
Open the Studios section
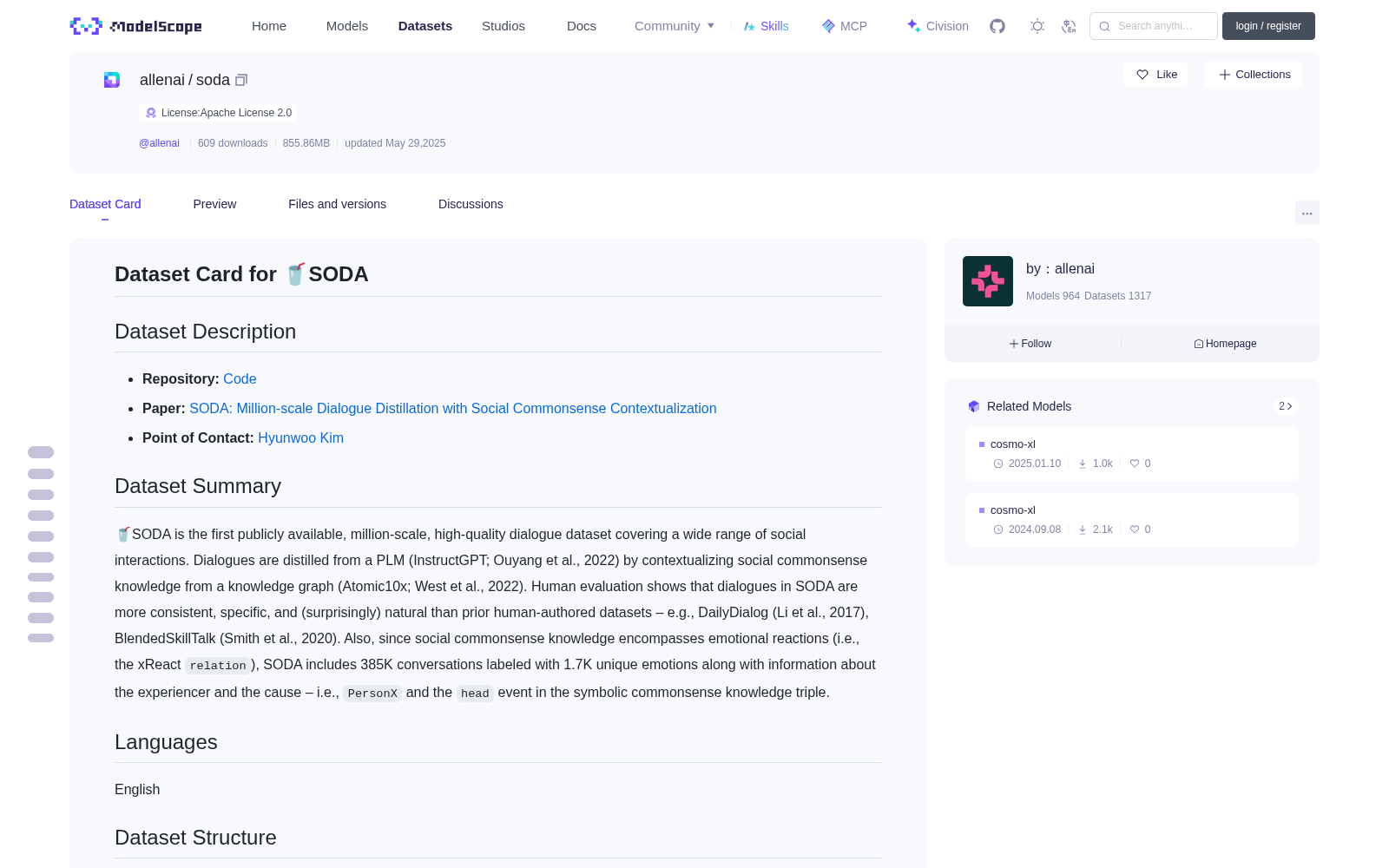point(504,26)
